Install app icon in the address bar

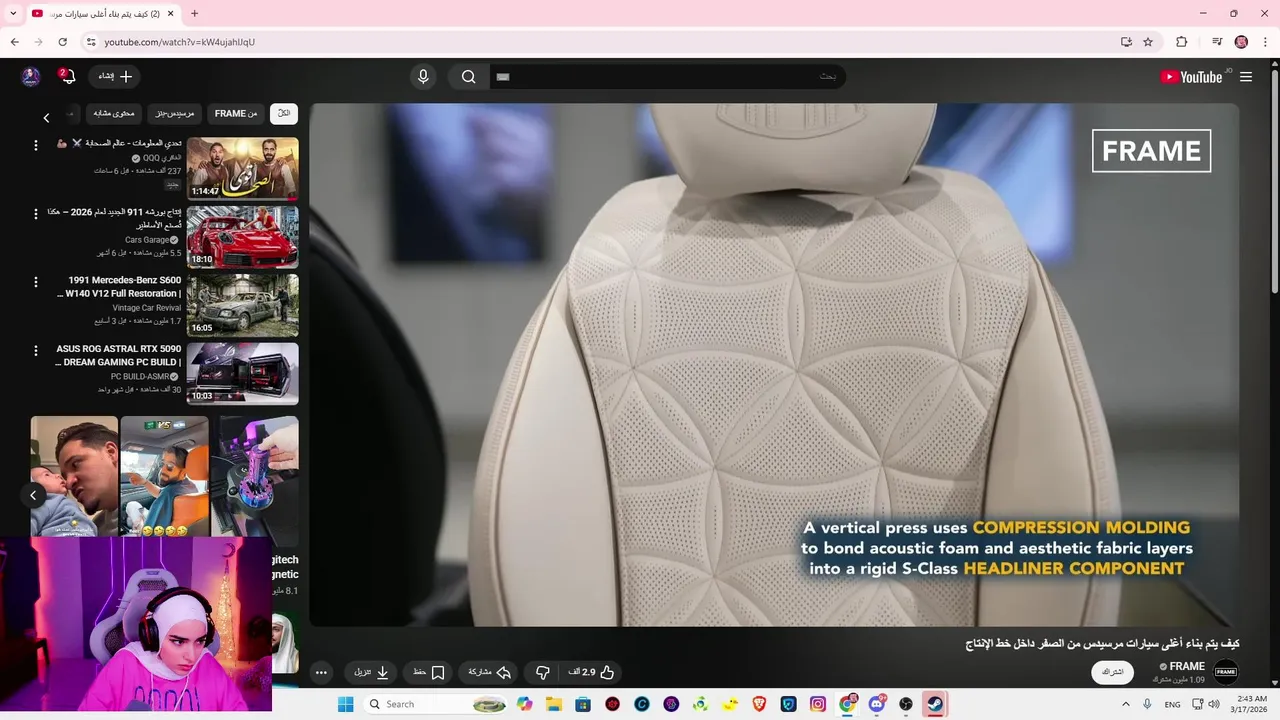tap(1126, 42)
